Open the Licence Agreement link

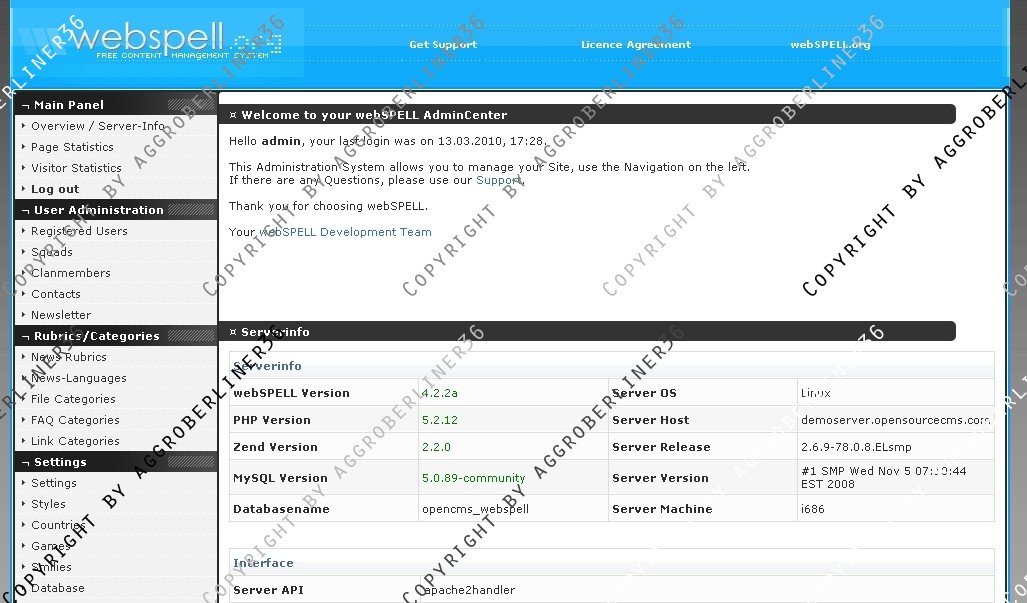click(x=635, y=45)
